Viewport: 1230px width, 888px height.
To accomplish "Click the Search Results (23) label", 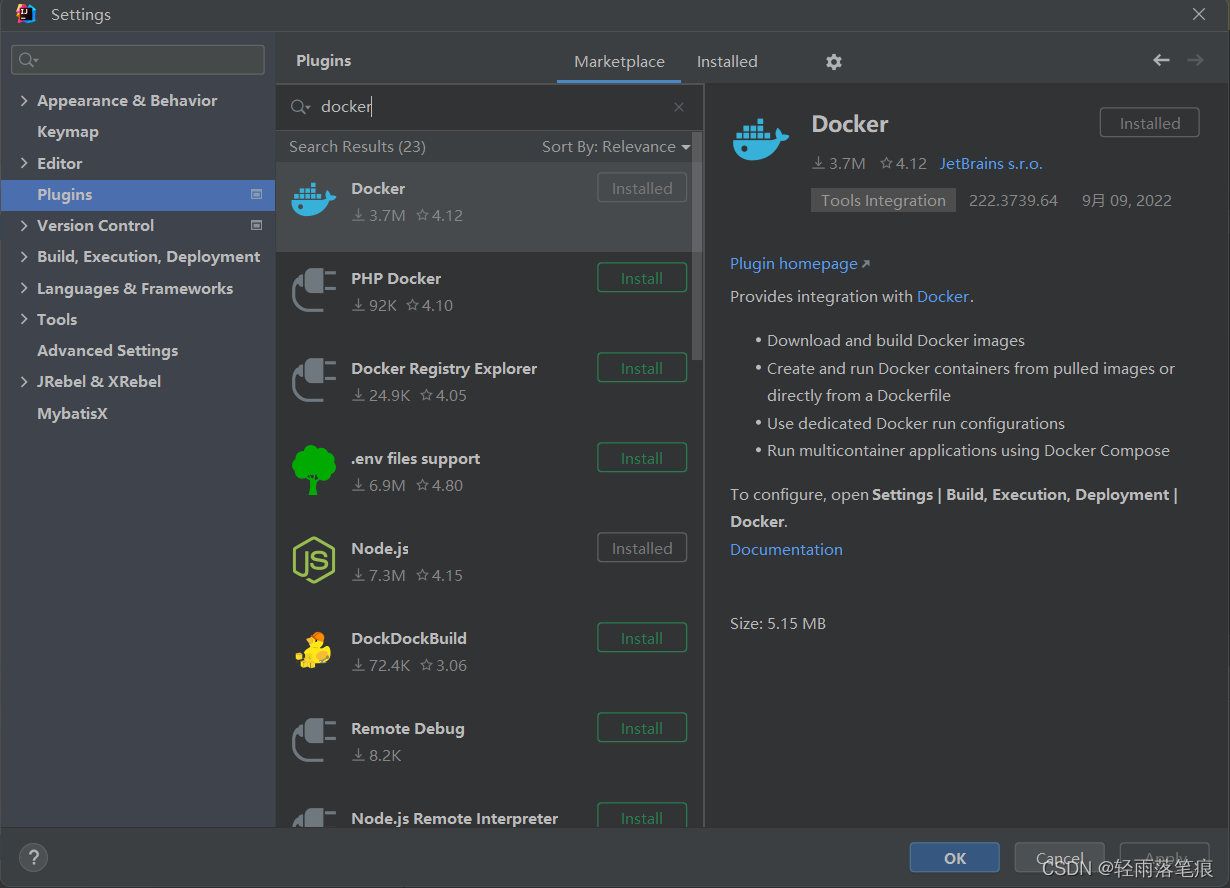I will point(357,146).
